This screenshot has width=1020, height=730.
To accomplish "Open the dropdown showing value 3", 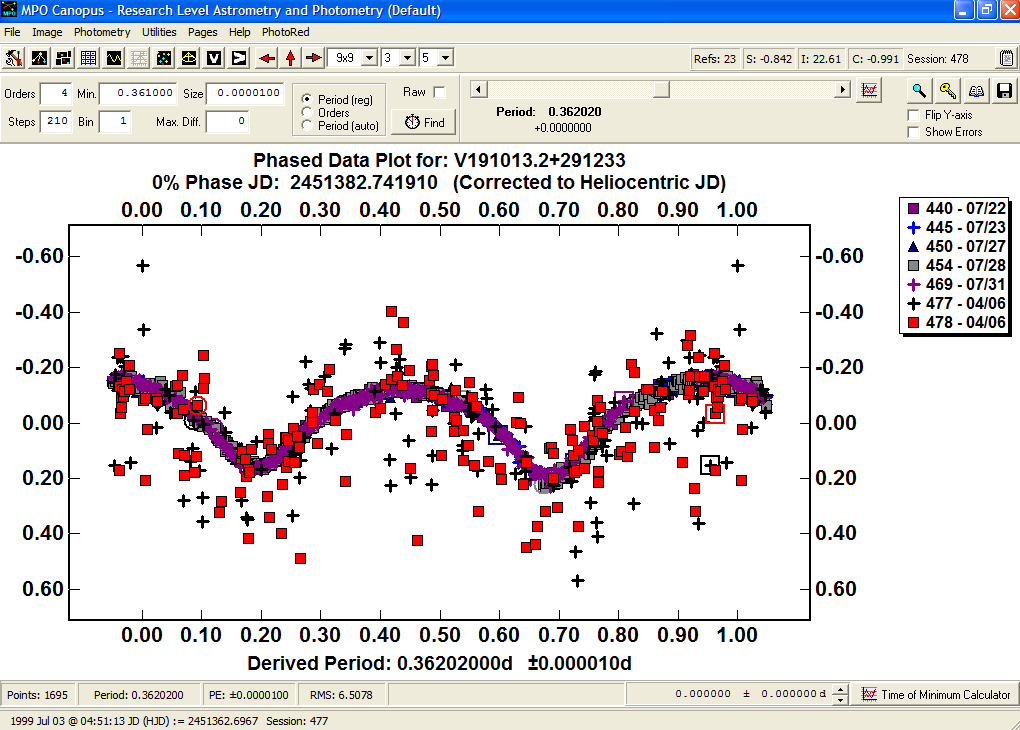I will tap(407, 58).
